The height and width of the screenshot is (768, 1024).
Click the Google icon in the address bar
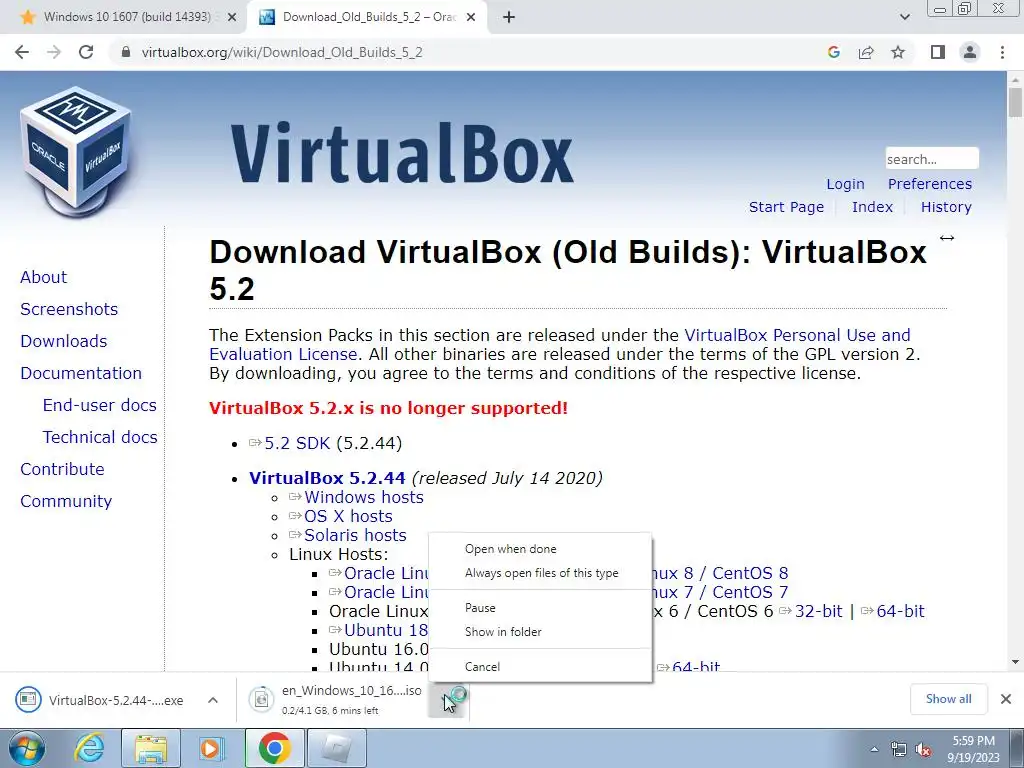pos(833,52)
